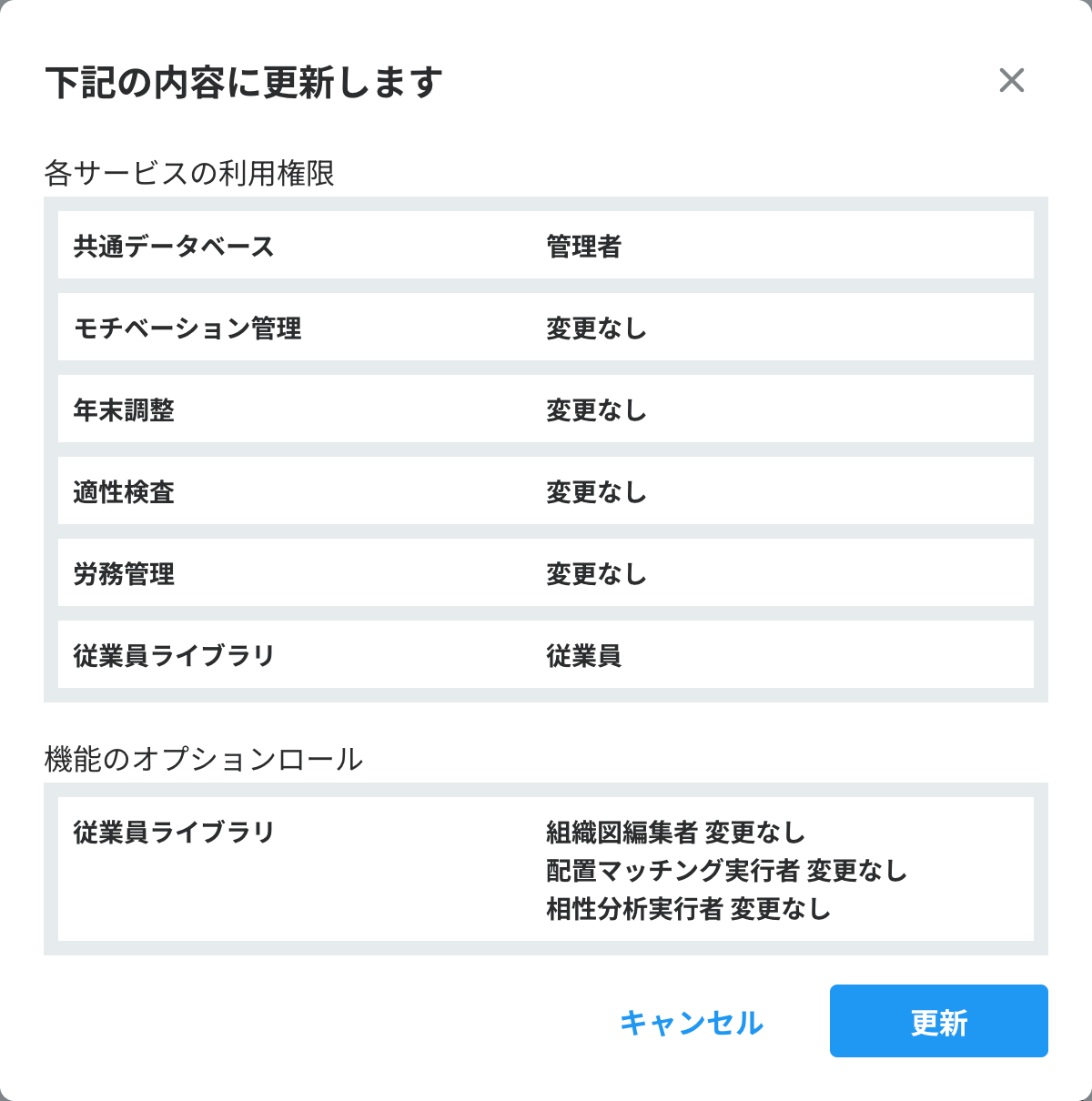Click the 更新 button

click(938, 1021)
